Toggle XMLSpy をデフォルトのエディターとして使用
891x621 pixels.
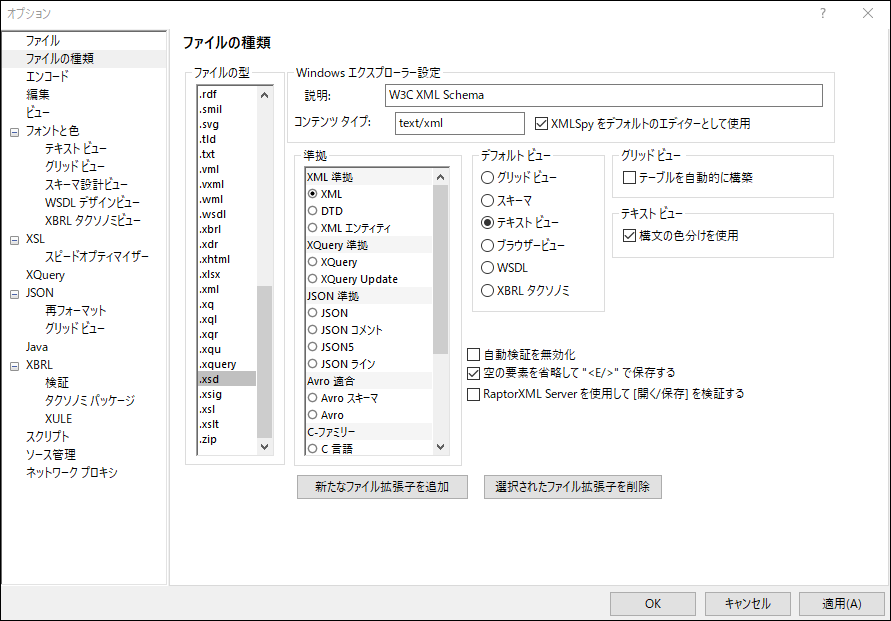pos(540,123)
